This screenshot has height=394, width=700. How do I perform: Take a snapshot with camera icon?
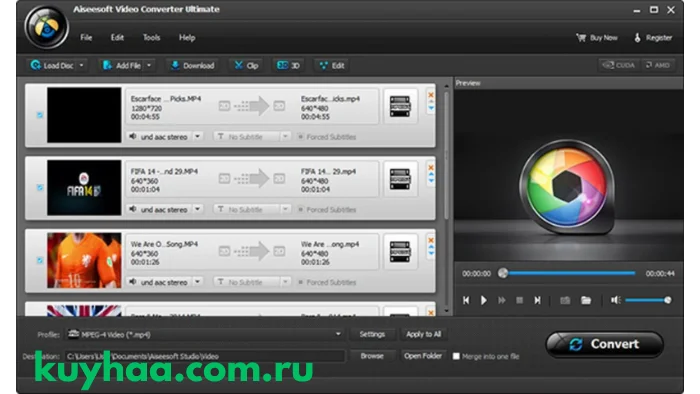tap(565, 300)
